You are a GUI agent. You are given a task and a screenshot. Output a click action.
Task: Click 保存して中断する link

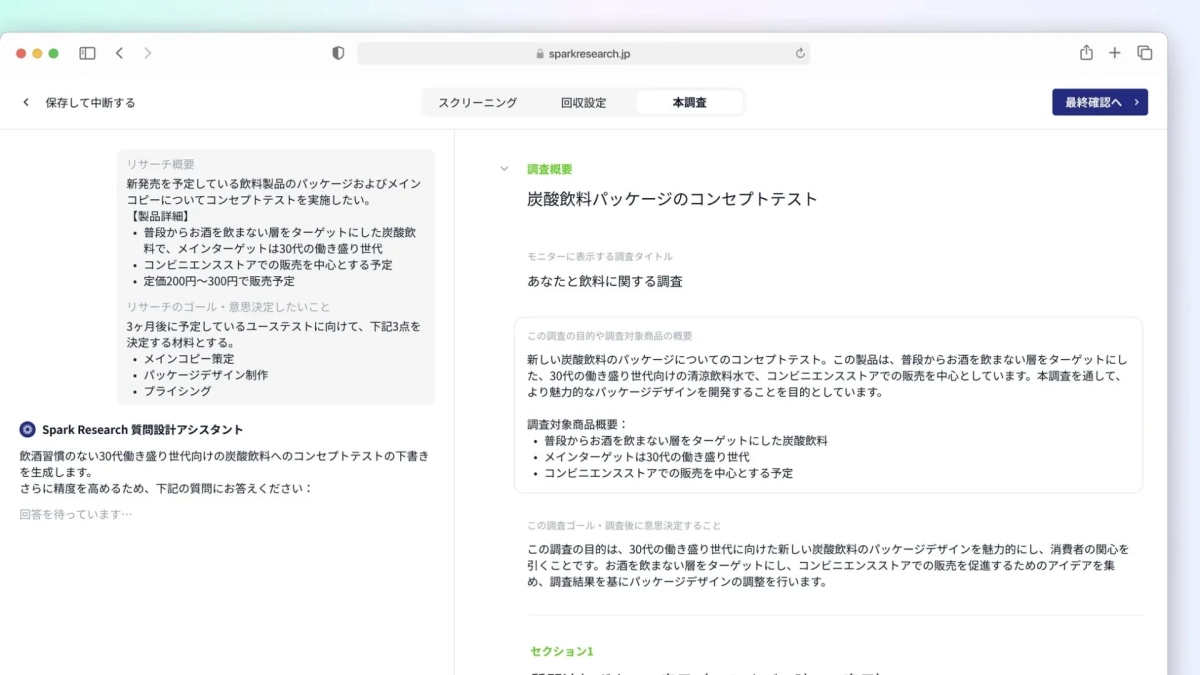pyautogui.click(x=90, y=102)
